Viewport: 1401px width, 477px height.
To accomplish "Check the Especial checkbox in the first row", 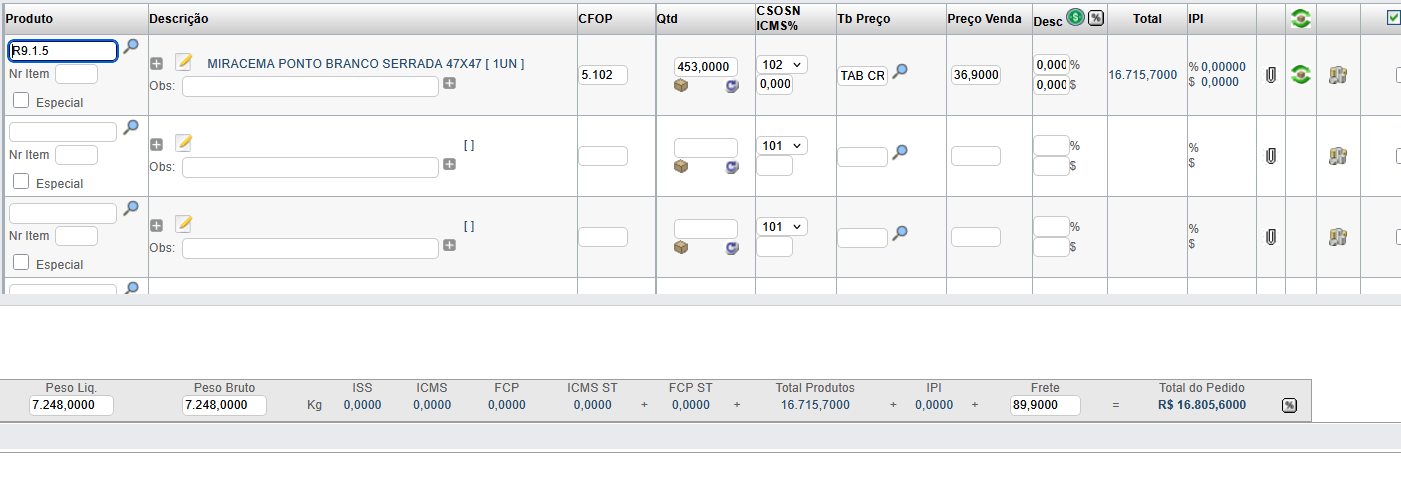I will pyautogui.click(x=21, y=101).
